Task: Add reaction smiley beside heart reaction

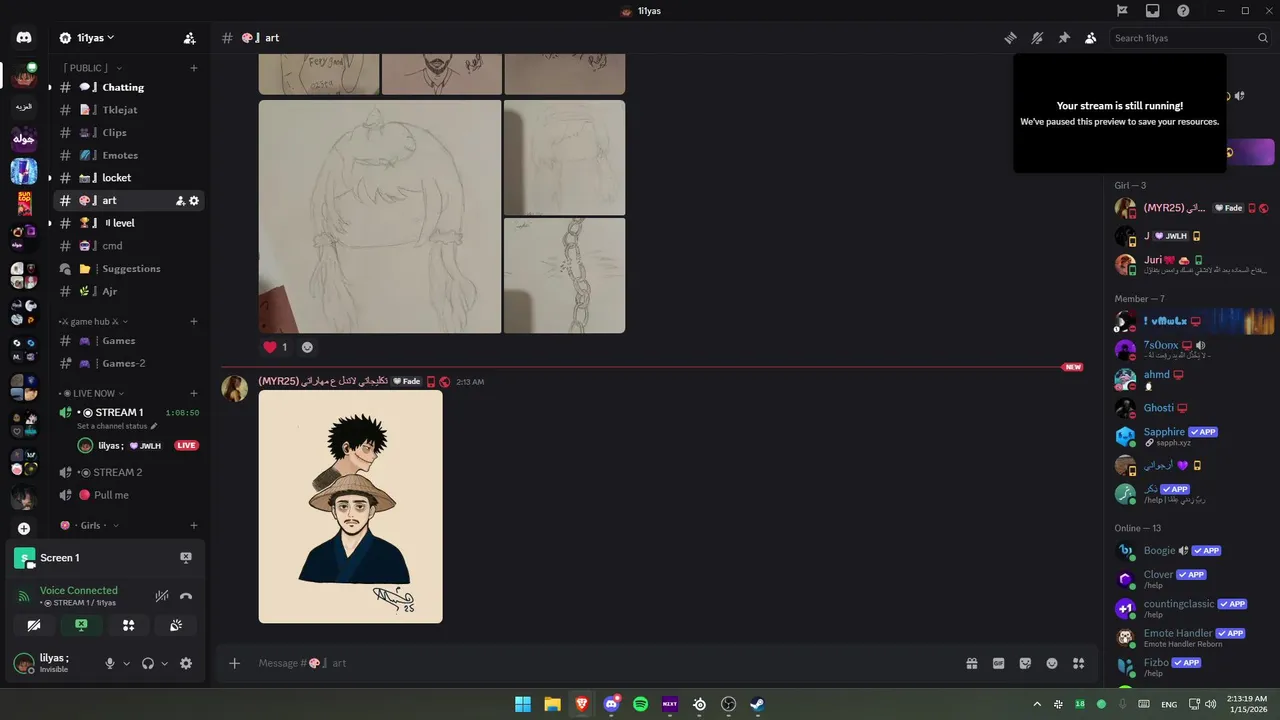Action: pos(307,347)
